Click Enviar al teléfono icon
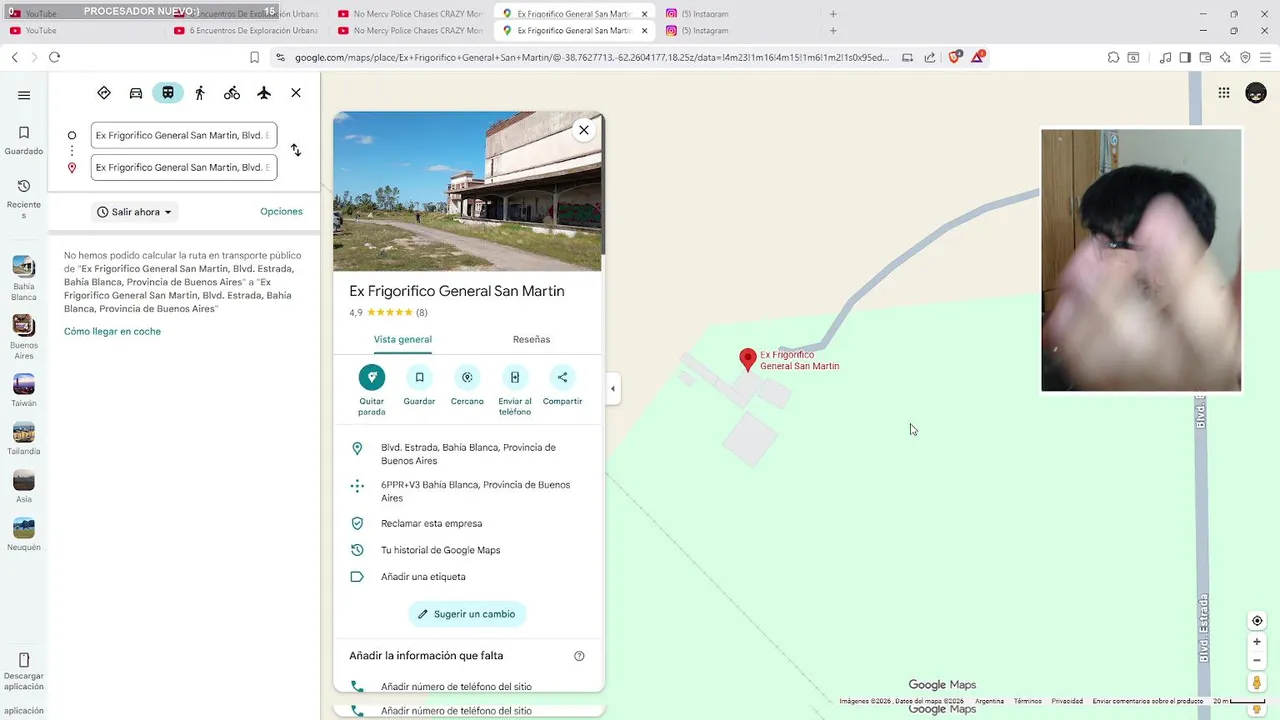 (515, 377)
